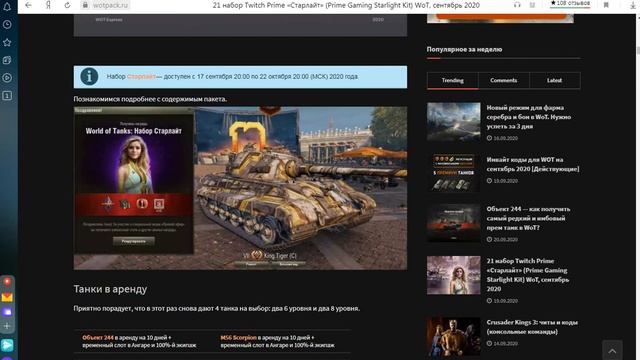Open article Новый режим для фарма серебра
This screenshot has width=640, height=360.
pyautogui.click(x=529, y=117)
